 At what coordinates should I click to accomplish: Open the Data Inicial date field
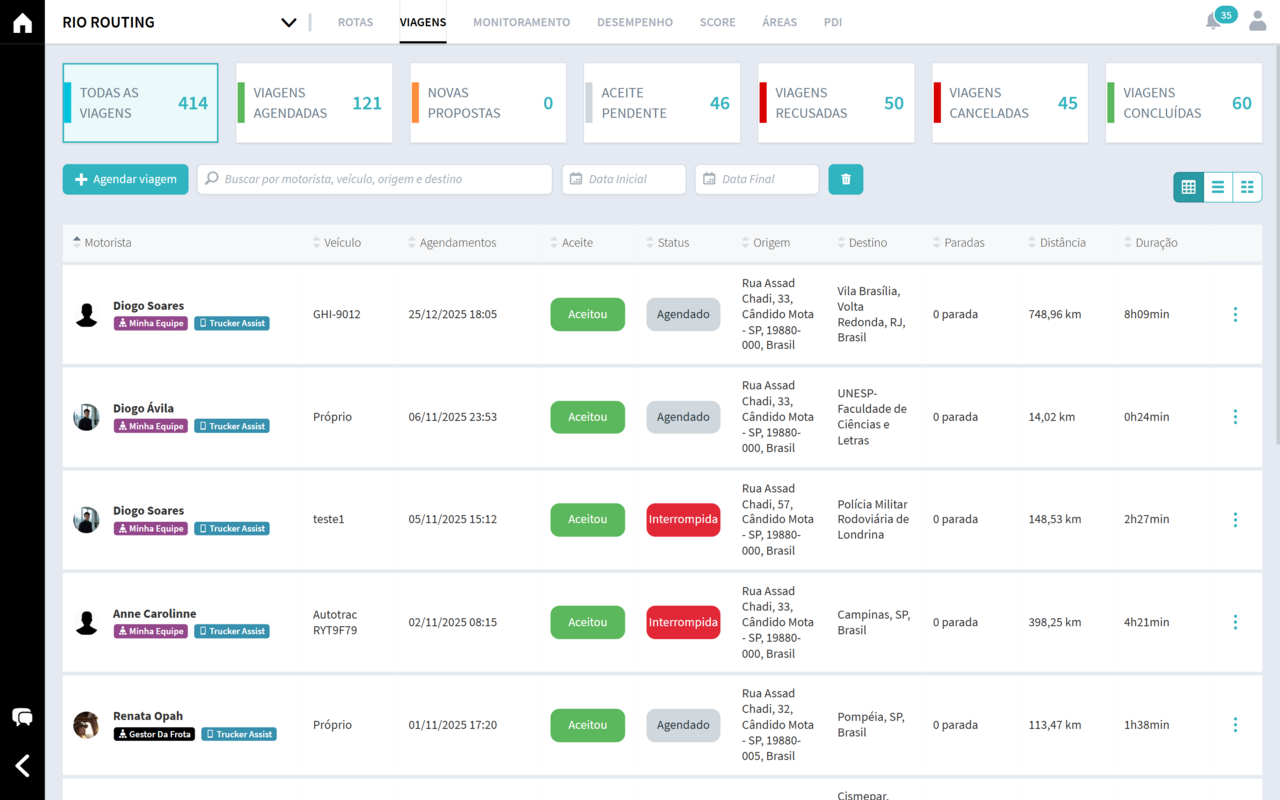click(624, 179)
